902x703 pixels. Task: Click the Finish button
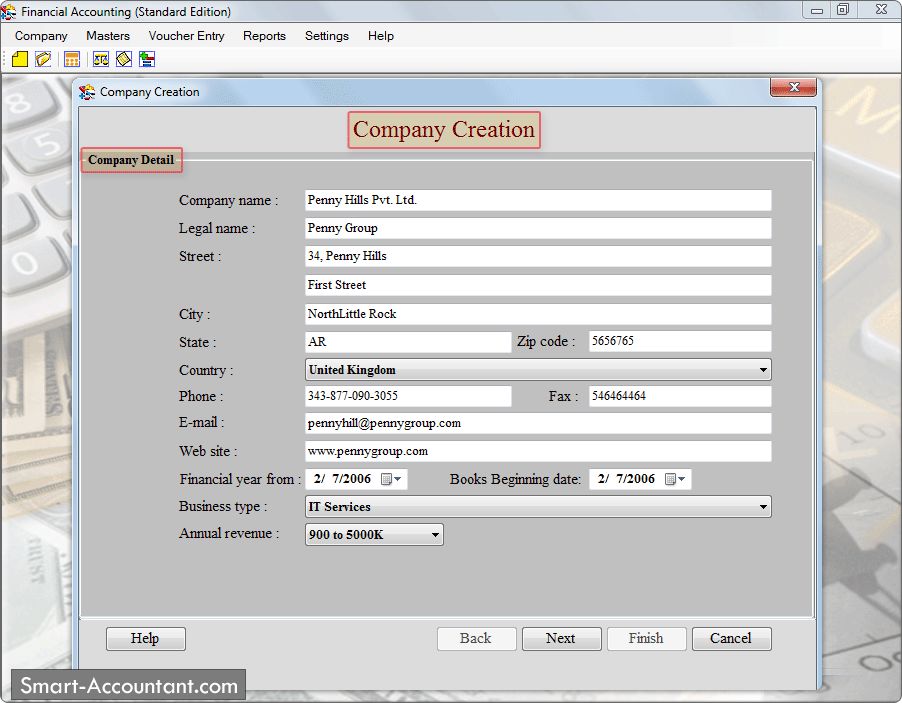coord(646,639)
